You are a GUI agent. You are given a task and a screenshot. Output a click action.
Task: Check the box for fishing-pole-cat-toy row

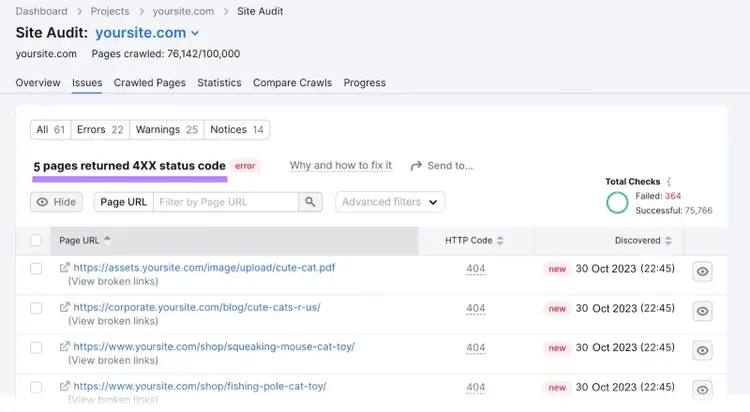click(36, 387)
